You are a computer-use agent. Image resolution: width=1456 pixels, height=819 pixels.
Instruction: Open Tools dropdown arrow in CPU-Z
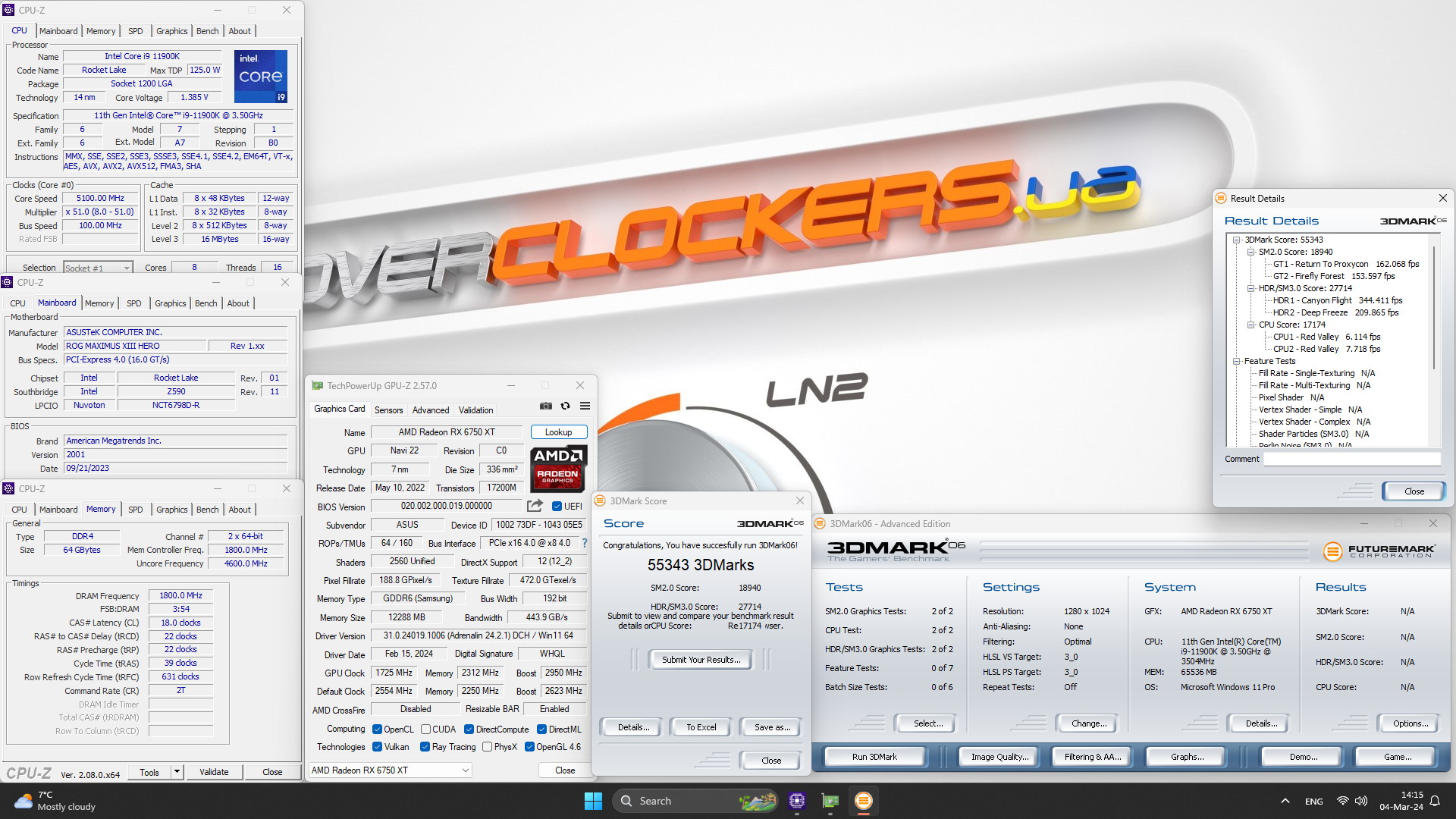[x=177, y=772]
